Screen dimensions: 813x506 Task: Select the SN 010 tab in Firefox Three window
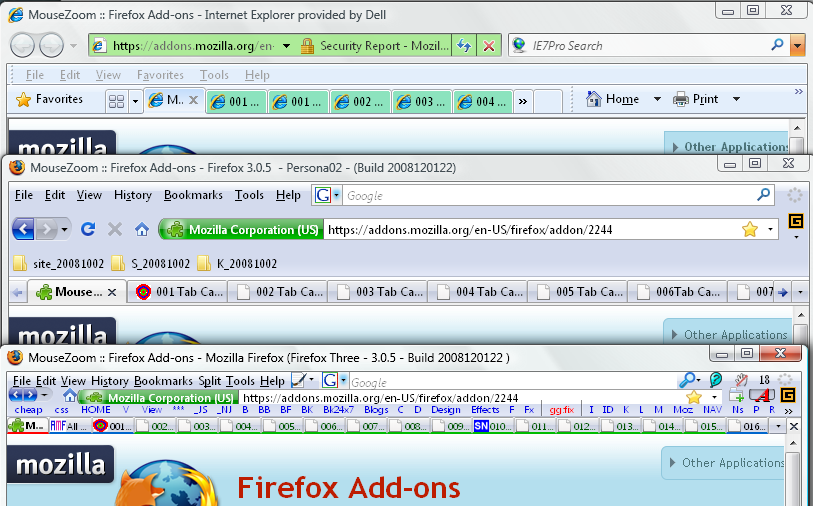(x=493, y=426)
